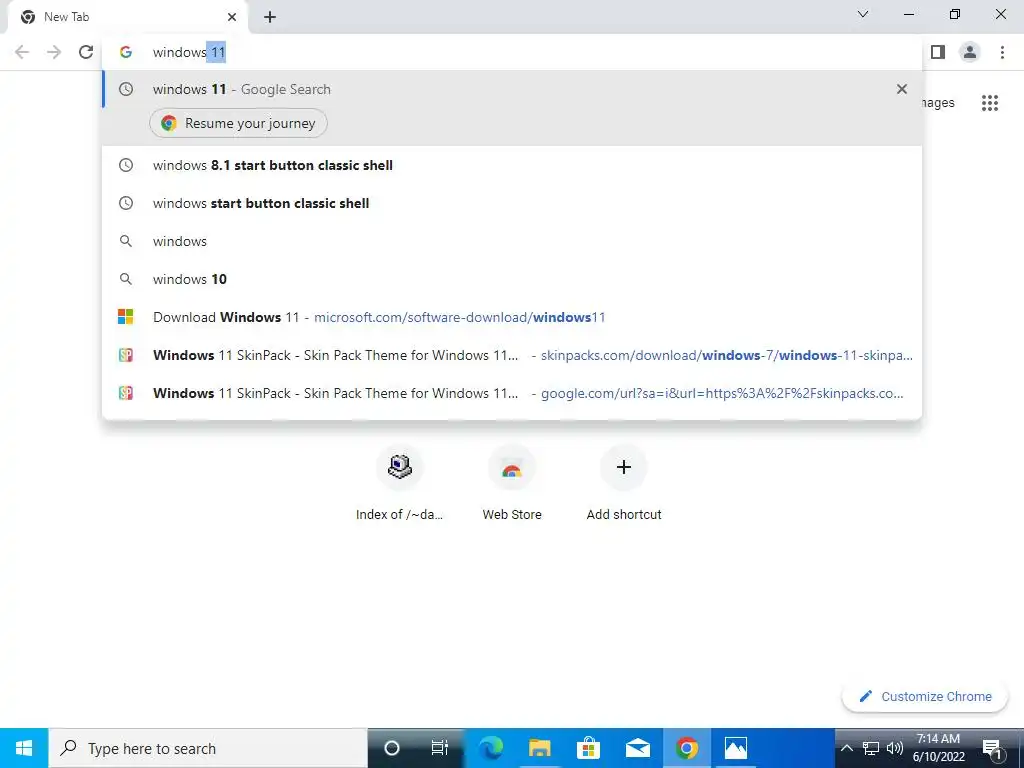
Task: Reload the page with the refresh icon
Action: [86, 52]
